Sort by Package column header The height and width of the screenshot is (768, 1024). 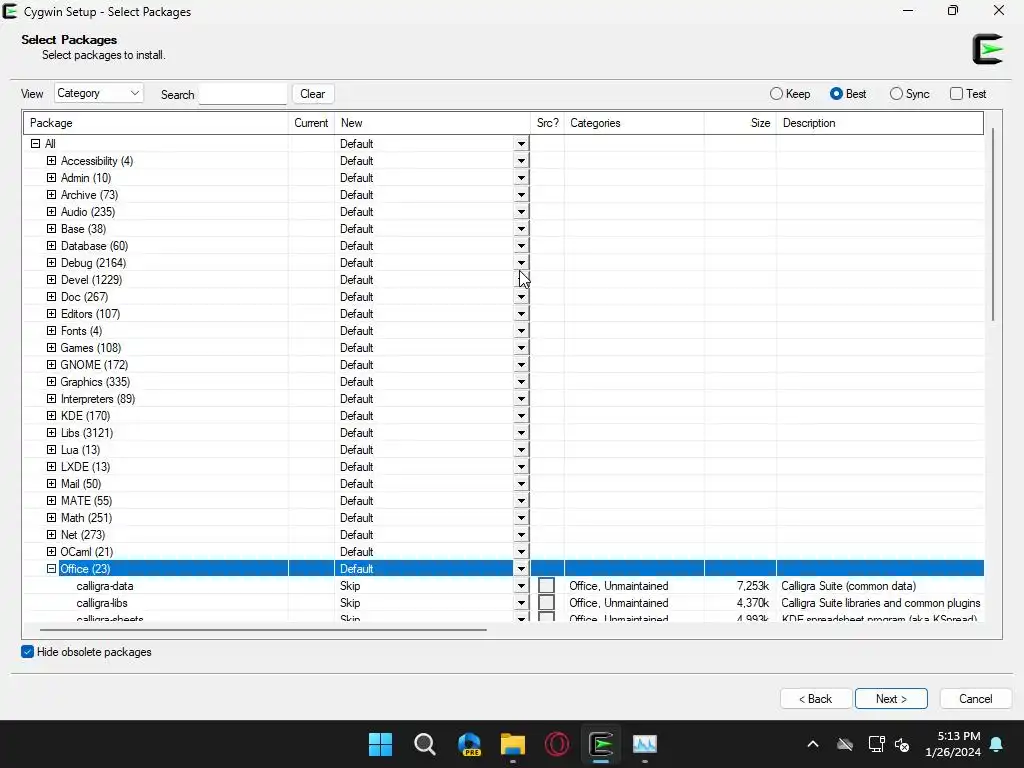[156, 123]
